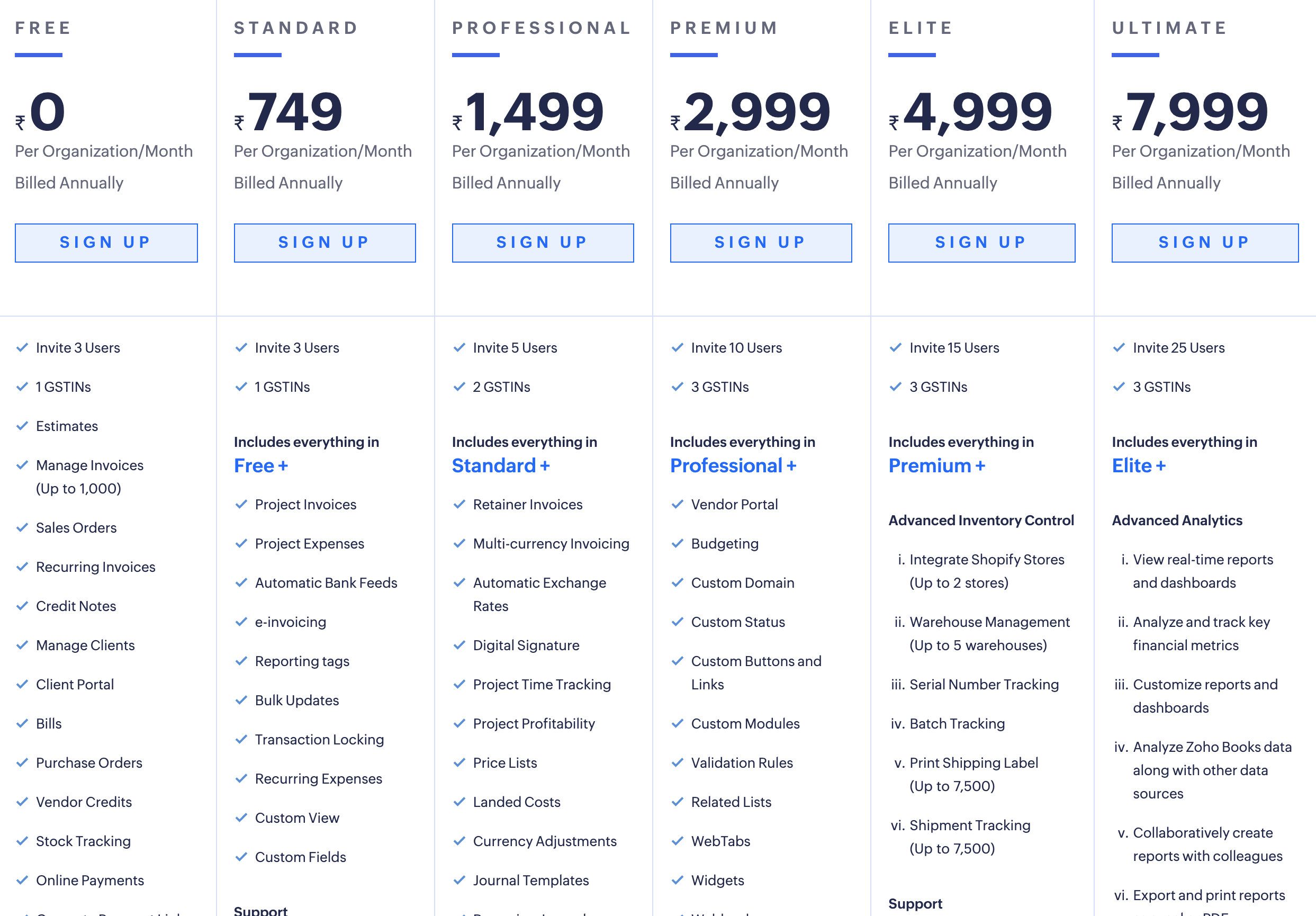Click the checkmark beside Invite 3 Users
This screenshot has height=916, width=1316.
pyautogui.click(x=22, y=347)
